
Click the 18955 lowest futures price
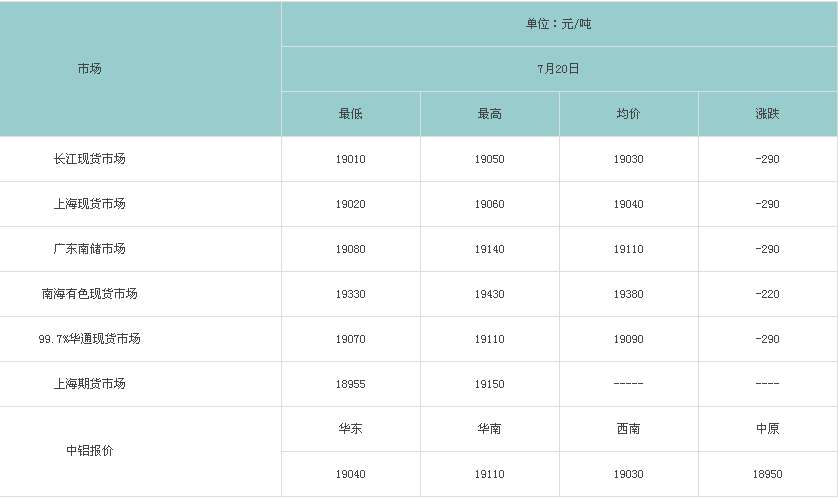pyautogui.click(x=351, y=384)
